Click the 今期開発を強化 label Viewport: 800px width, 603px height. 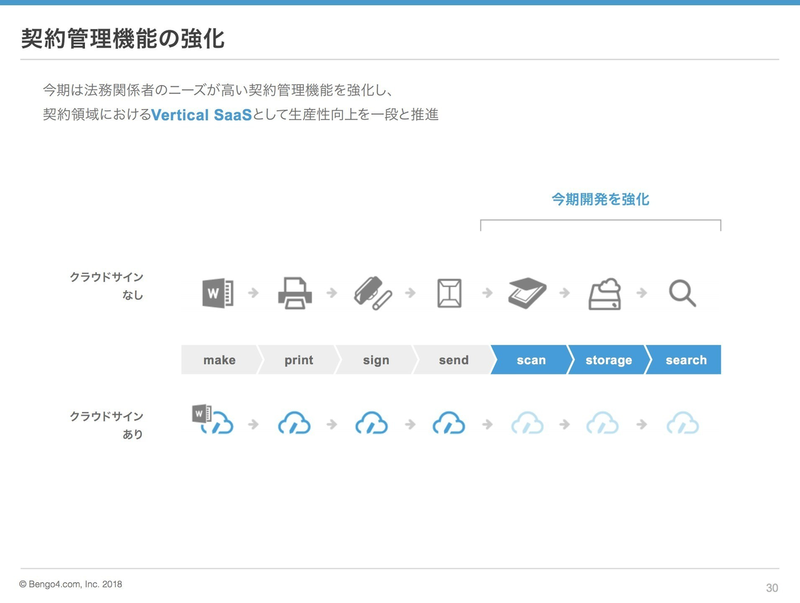[x=600, y=199]
